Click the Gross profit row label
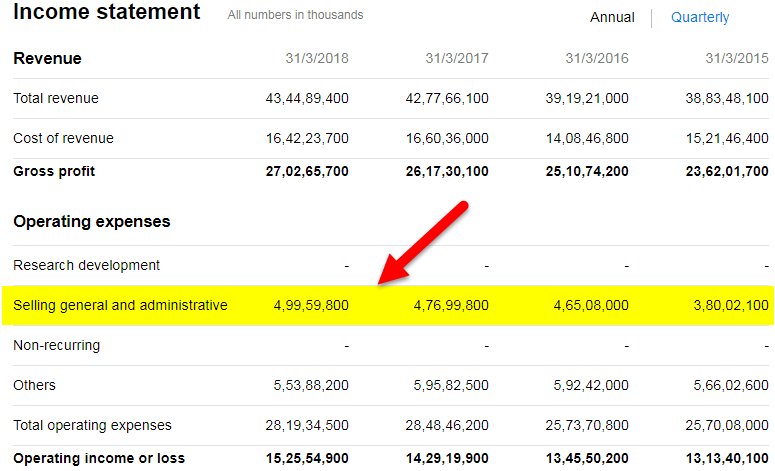Image resolution: width=775 pixels, height=471 pixels. click(x=54, y=171)
